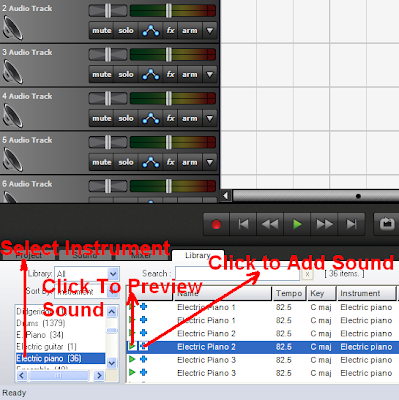Preview the last Electric Piano 3 sound
The width and height of the screenshot is (399, 400).
[132, 372]
